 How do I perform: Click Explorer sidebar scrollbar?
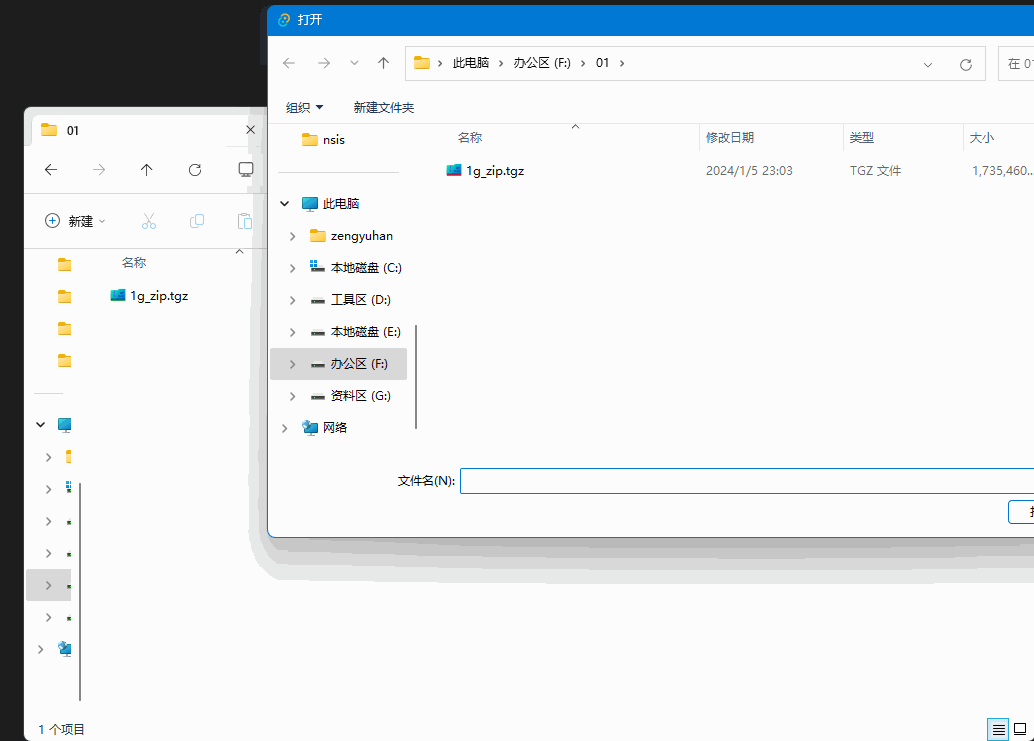80,592
